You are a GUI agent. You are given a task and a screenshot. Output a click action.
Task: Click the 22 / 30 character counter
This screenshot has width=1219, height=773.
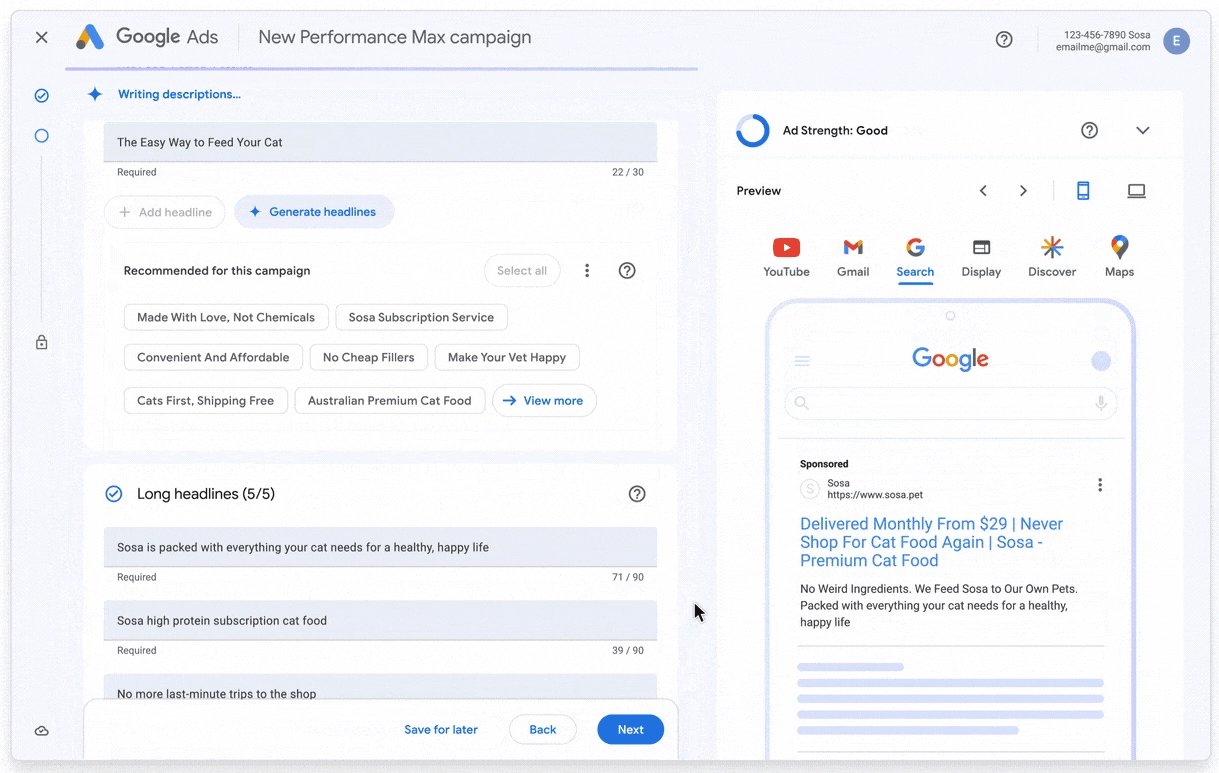tap(628, 172)
